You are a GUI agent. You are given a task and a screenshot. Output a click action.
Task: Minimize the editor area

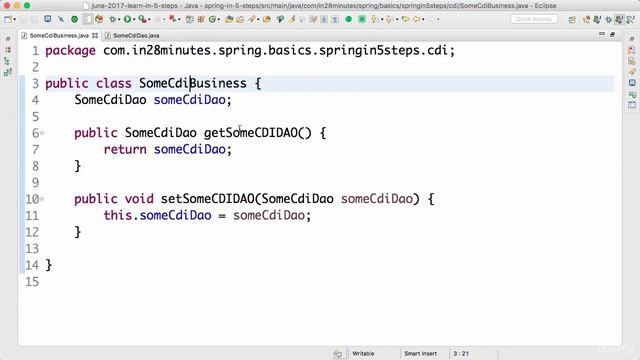tap(602, 35)
